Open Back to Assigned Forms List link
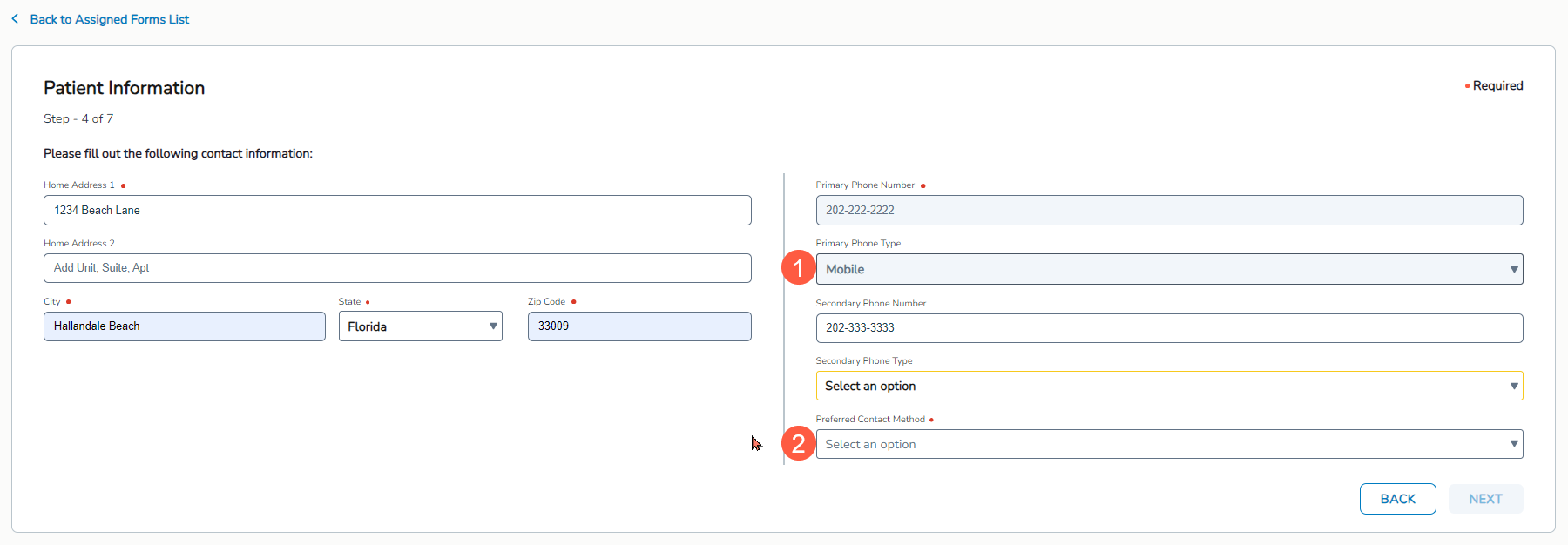This screenshot has height=545, width=1568. (x=109, y=19)
